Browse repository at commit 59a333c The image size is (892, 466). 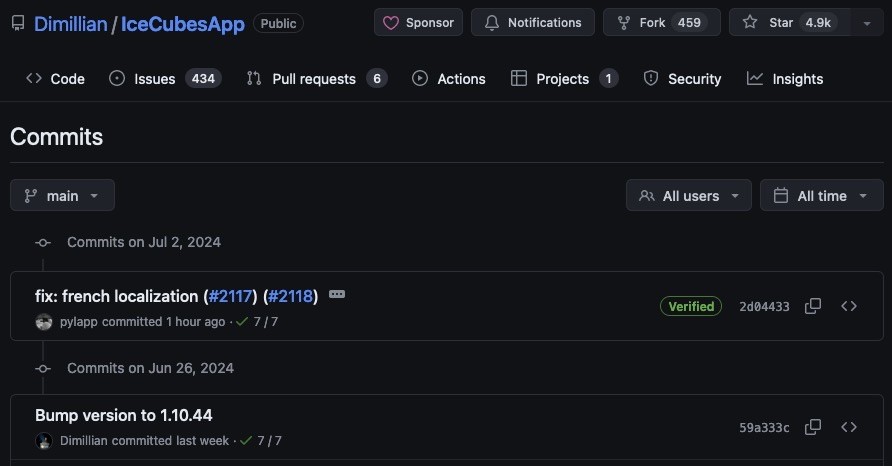(x=849, y=427)
